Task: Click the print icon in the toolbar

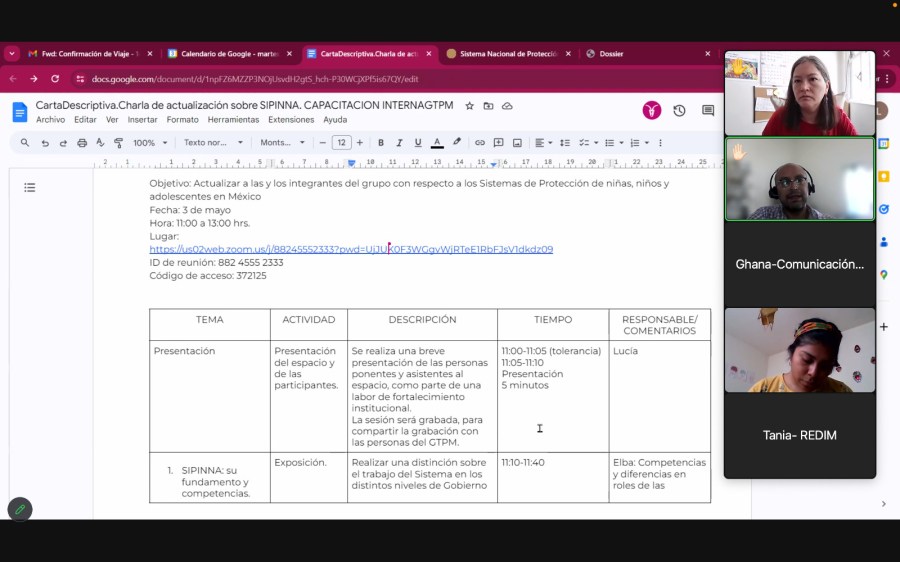Action: point(82,143)
